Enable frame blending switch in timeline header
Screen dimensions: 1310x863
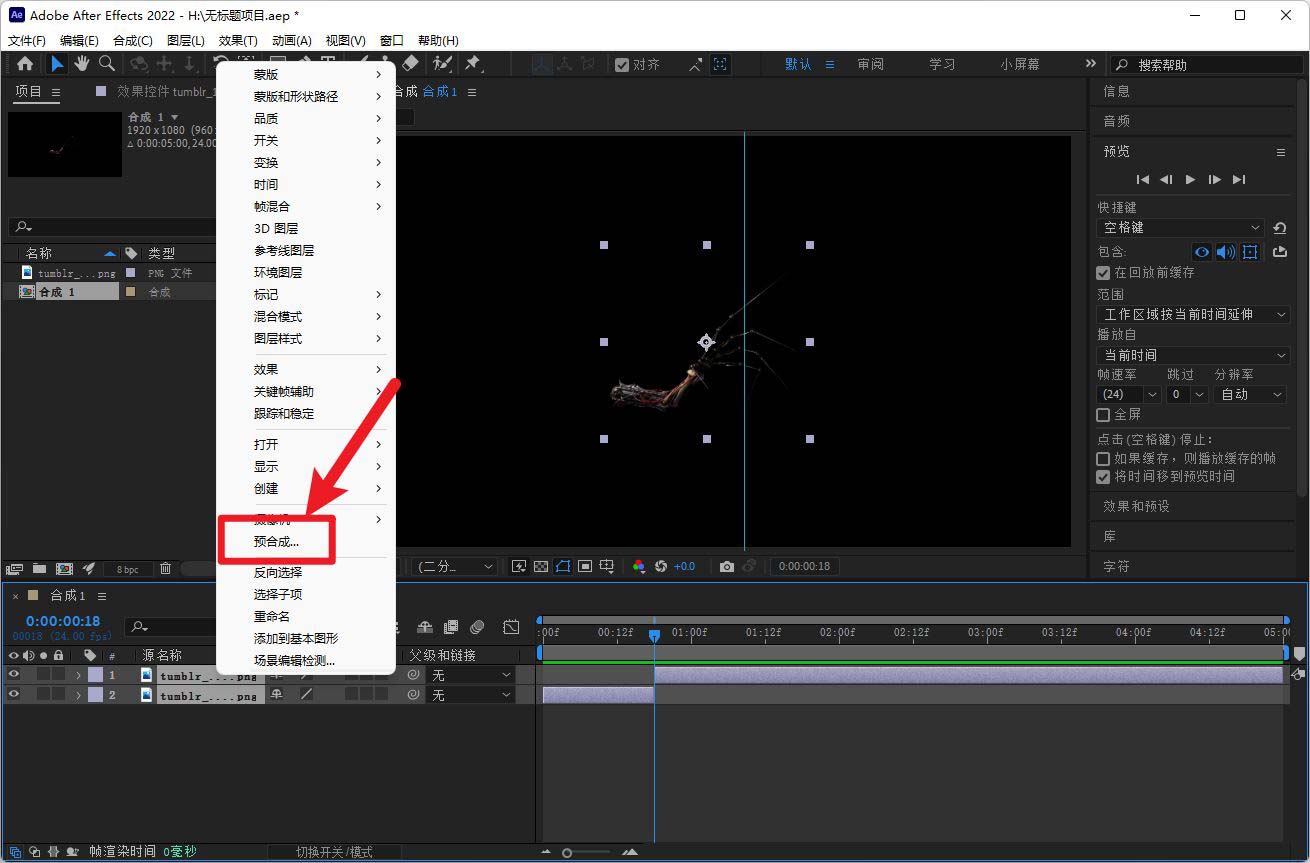[x=451, y=627]
